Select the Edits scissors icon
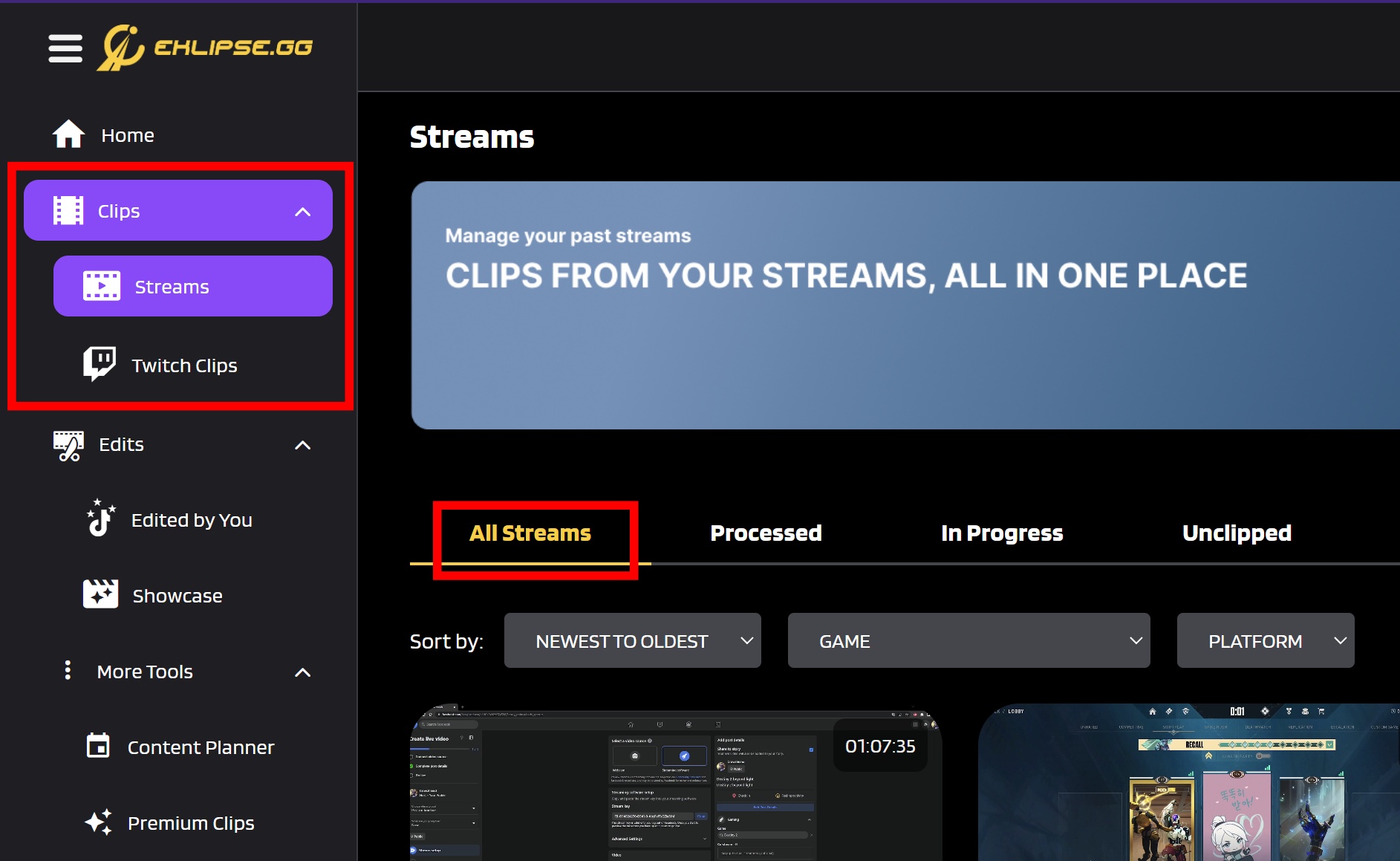 coord(68,444)
